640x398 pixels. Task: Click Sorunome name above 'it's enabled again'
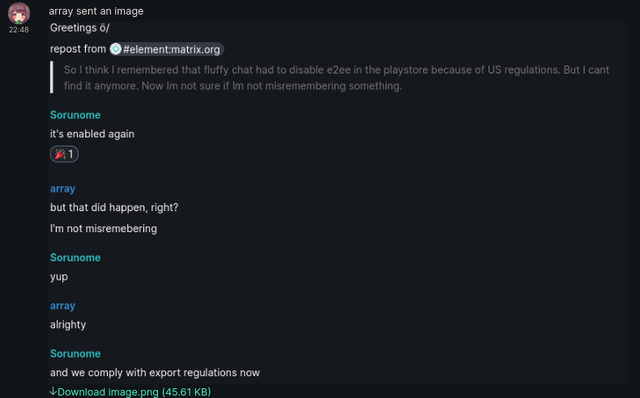click(75, 115)
